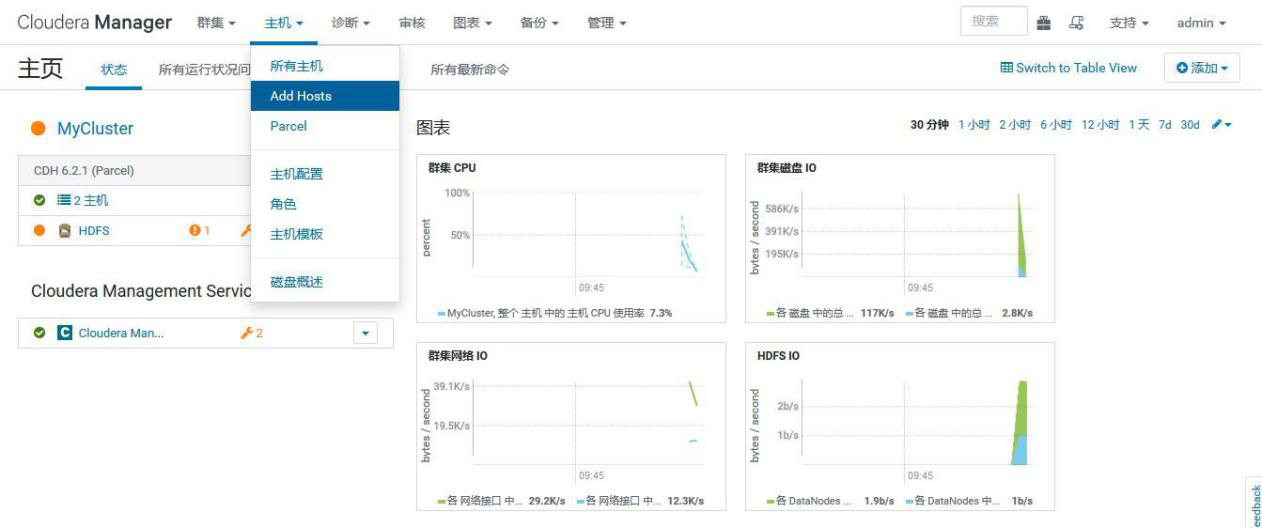1262x528 pixels.
Task: Click the parcel gift box icon in the top bar
Action: (1044, 22)
